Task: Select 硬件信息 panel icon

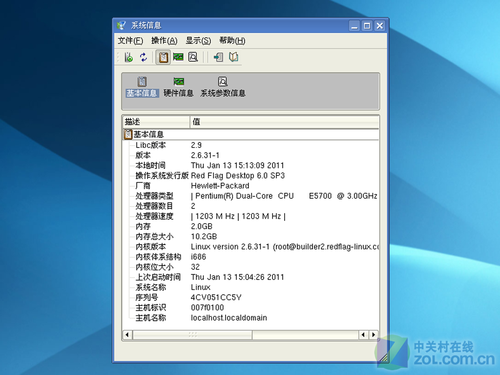Action: click(x=178, y=87)
